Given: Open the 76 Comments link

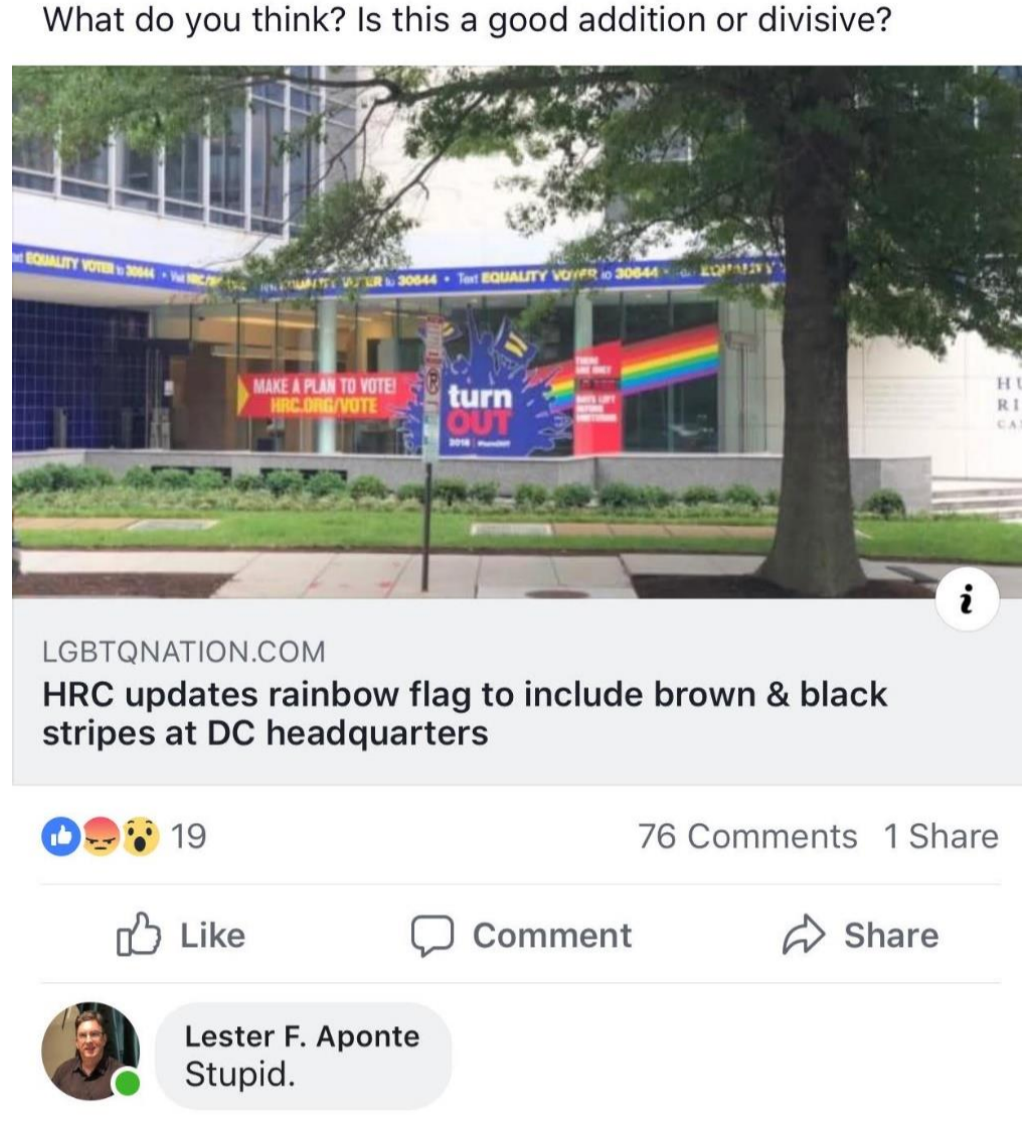Looking at the screenshot, I should pyautogui.click(x=748, y=836).
